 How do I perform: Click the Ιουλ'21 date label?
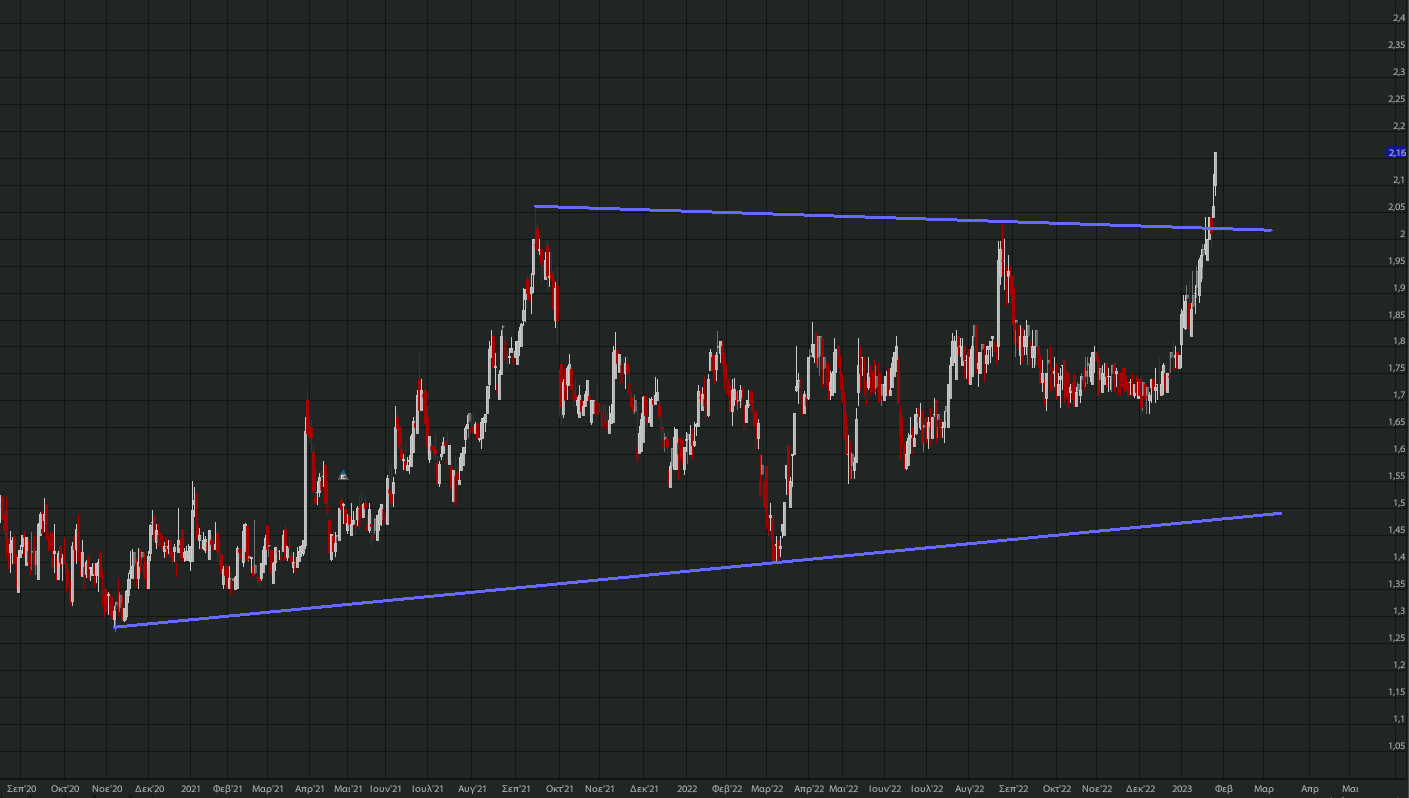click(x=428, y=789)
